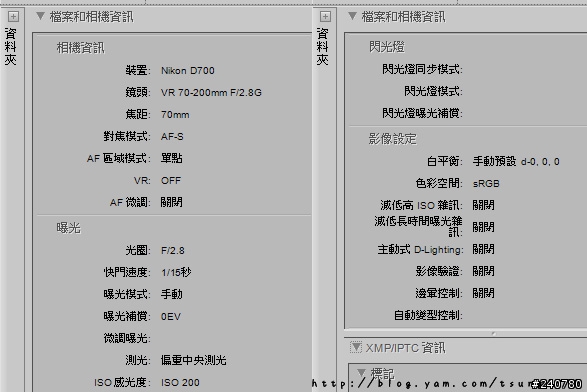This screenshot has height=392, width=587.
Task: Select the VR value OFF
Action: [x=171, y=180]
